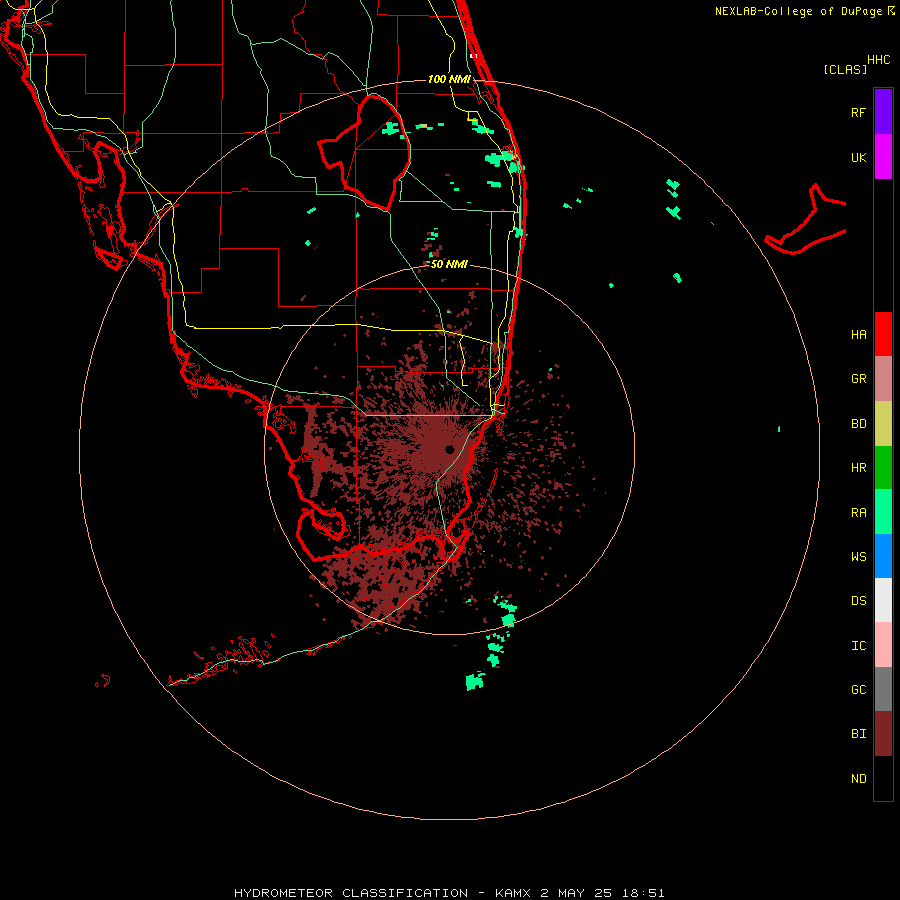
Task: Click the WS blue legend swatch
Action: tap(883, 556)
